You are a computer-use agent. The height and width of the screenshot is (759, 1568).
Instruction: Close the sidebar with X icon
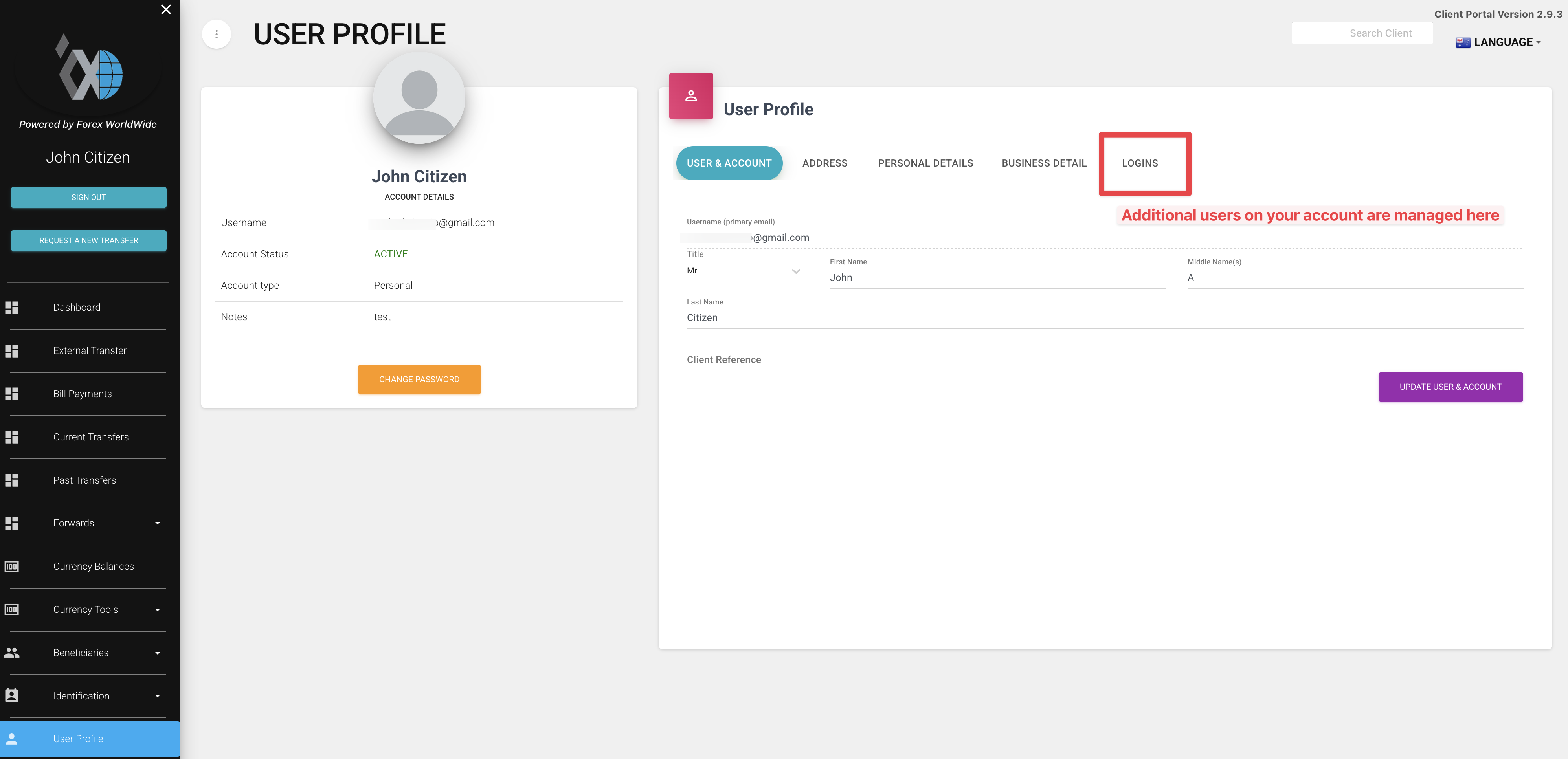pos(165,9)
